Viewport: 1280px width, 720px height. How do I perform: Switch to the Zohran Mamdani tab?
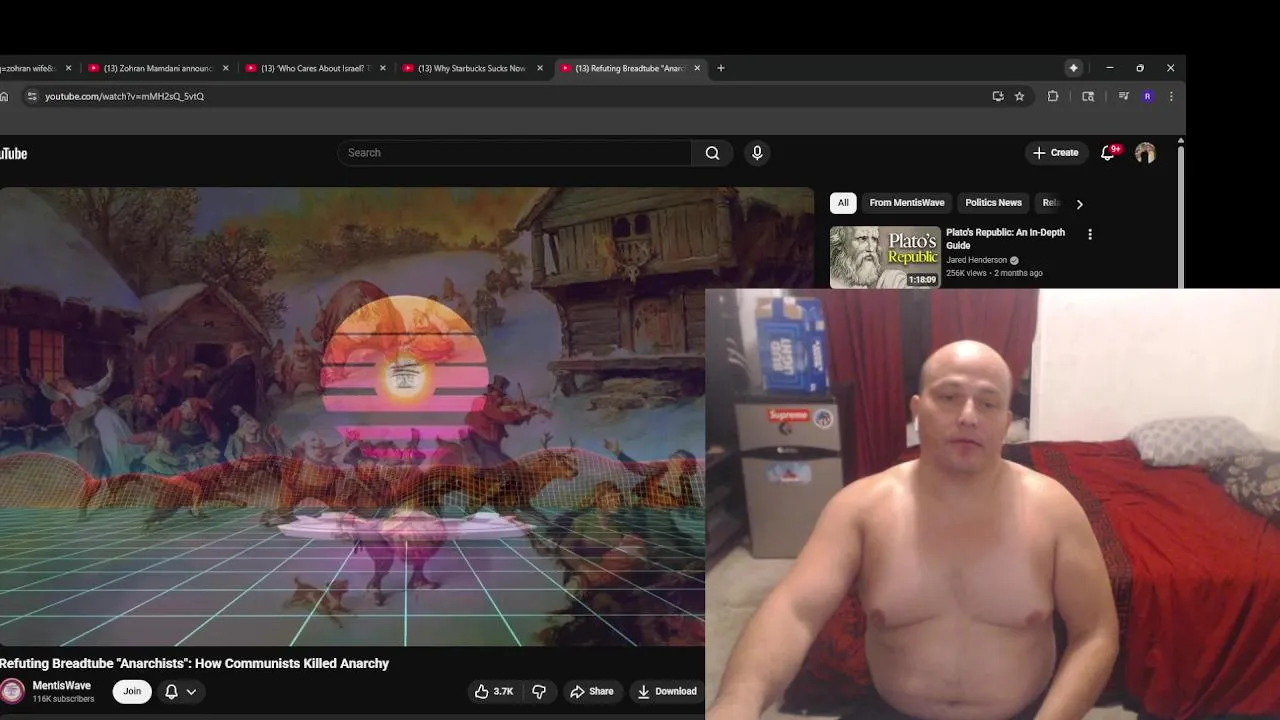(x=158, y=68)
